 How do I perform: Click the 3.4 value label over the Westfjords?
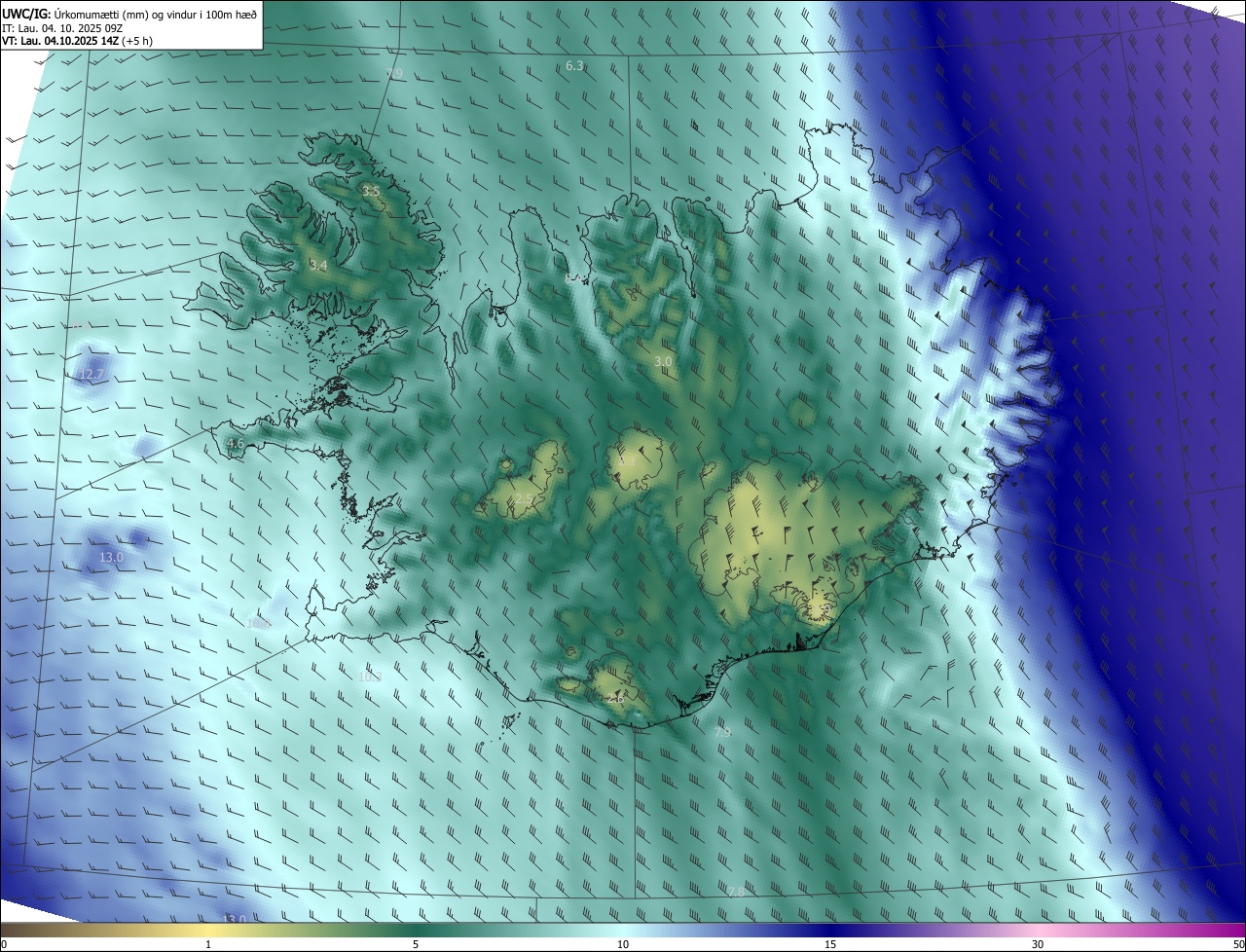[317, 265]
